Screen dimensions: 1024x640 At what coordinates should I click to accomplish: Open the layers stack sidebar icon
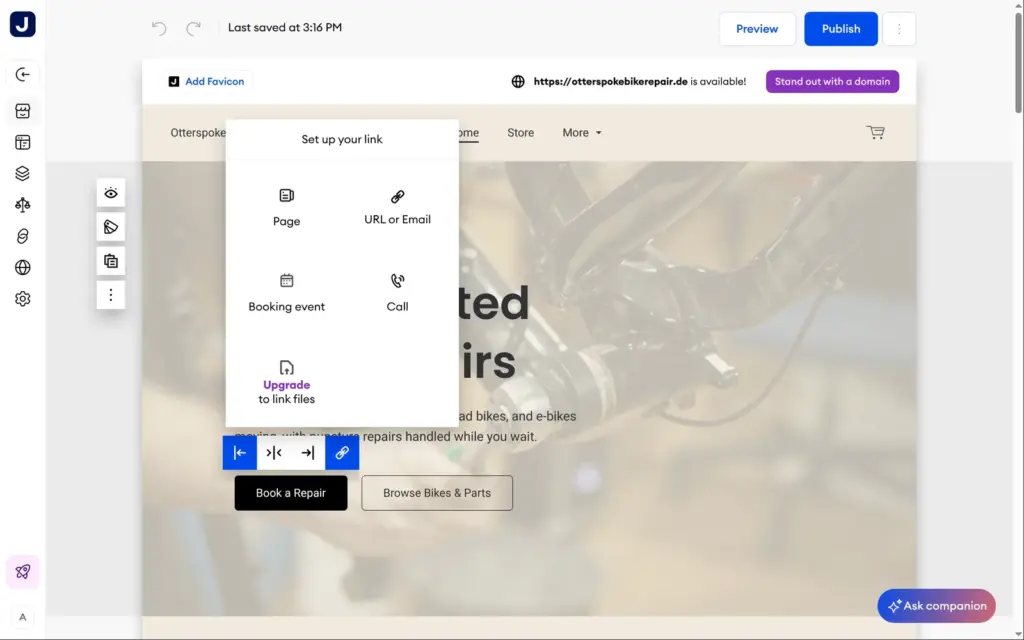point(22,174)
